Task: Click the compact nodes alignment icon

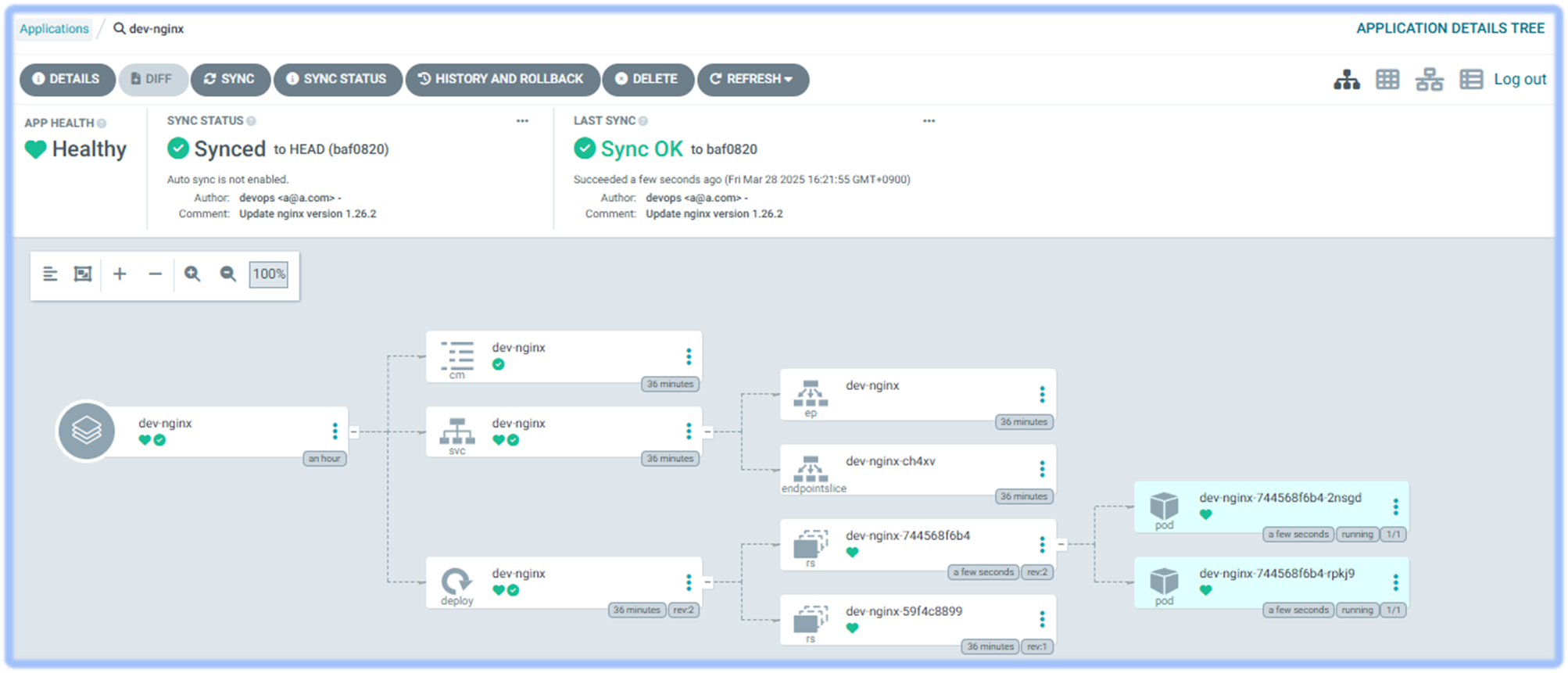Action: 50,274
